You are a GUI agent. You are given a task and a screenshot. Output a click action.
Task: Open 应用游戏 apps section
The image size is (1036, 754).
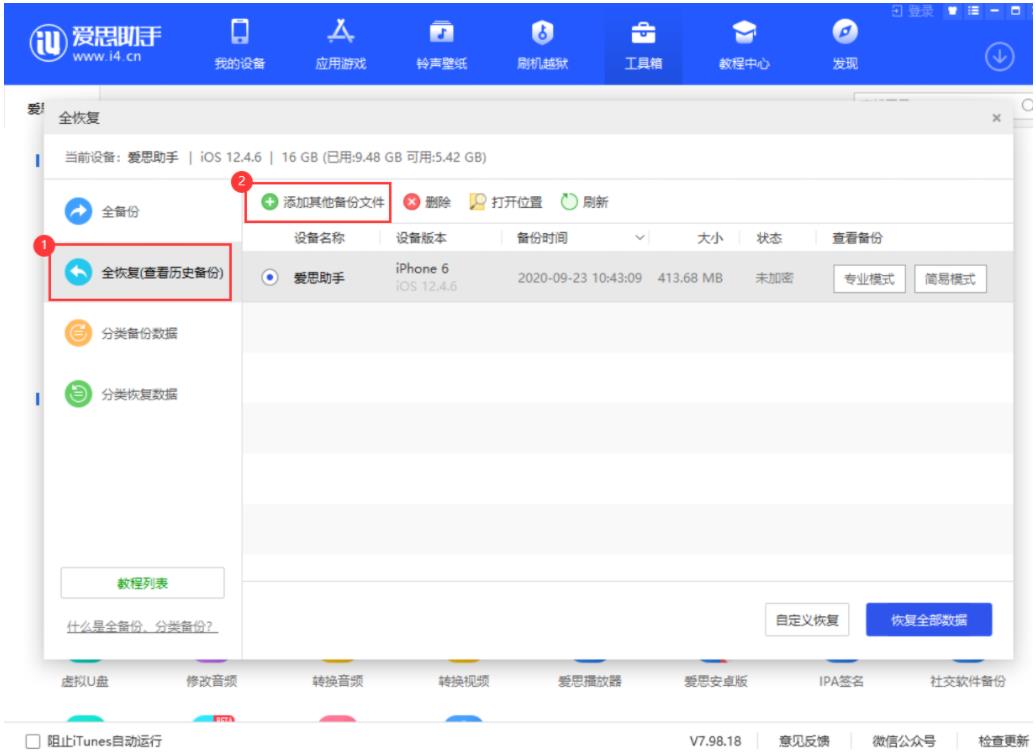(347, 43)
